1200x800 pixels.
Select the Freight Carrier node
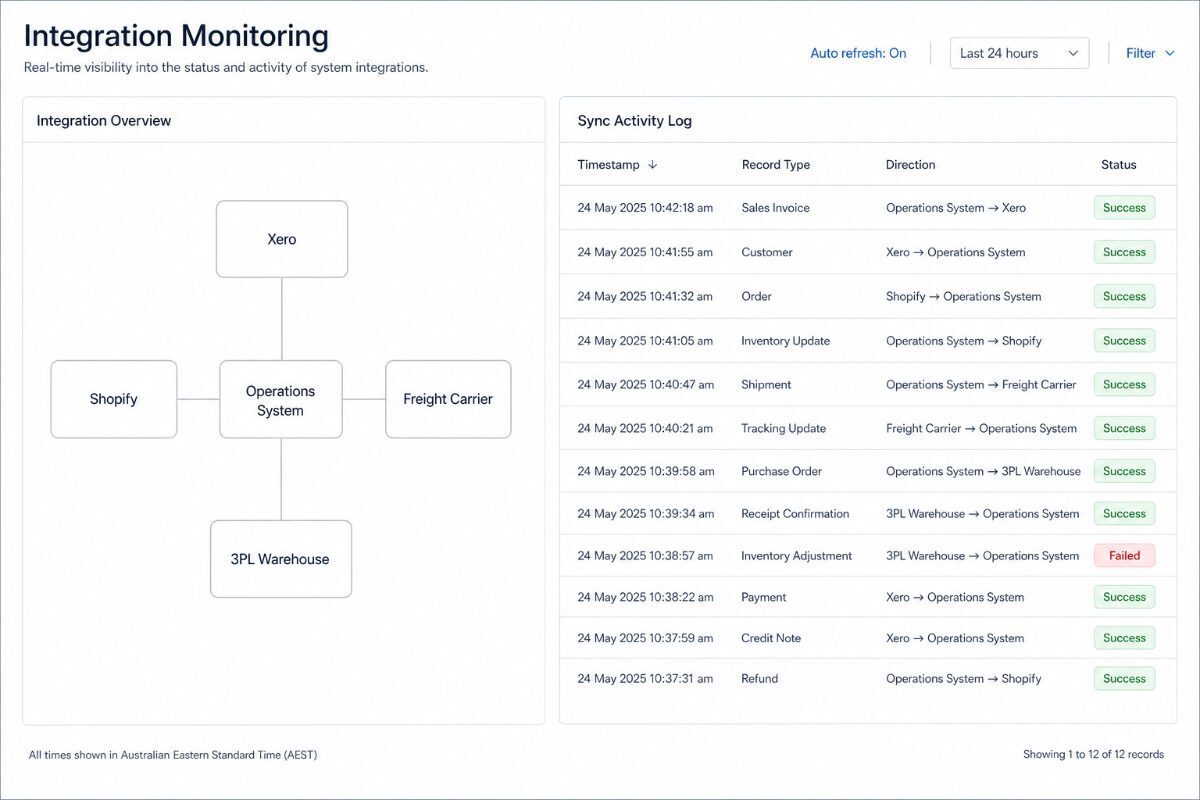(x=448, y=399)
